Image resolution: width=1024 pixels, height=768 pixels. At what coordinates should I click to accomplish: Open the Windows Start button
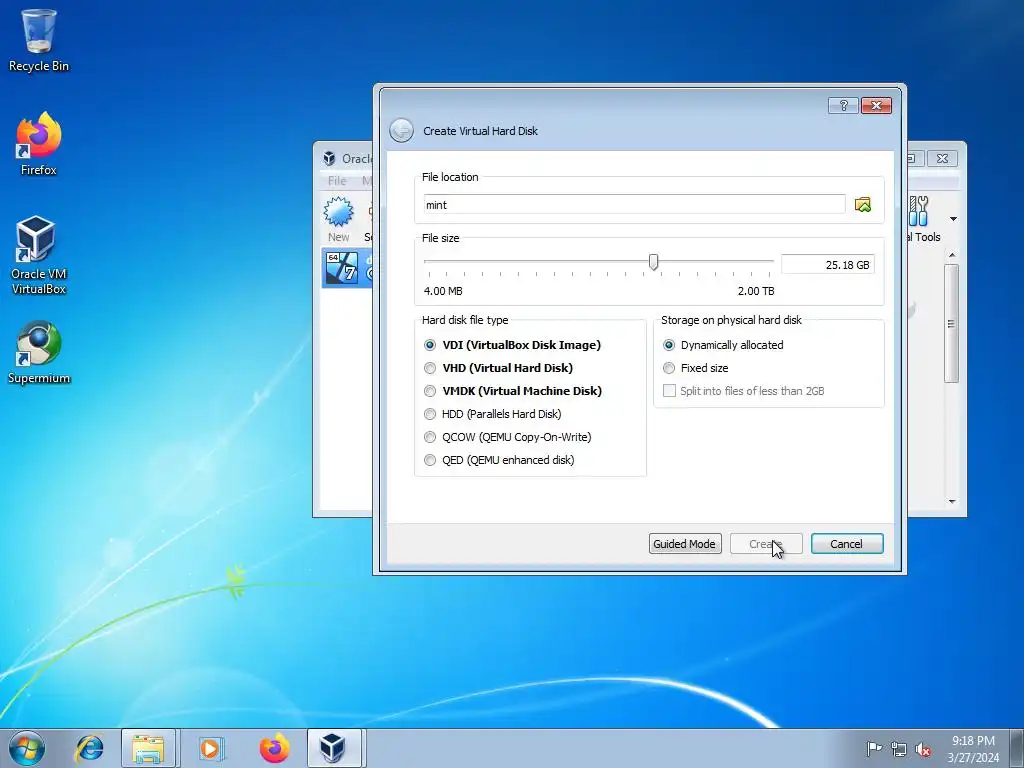(26, 748)
